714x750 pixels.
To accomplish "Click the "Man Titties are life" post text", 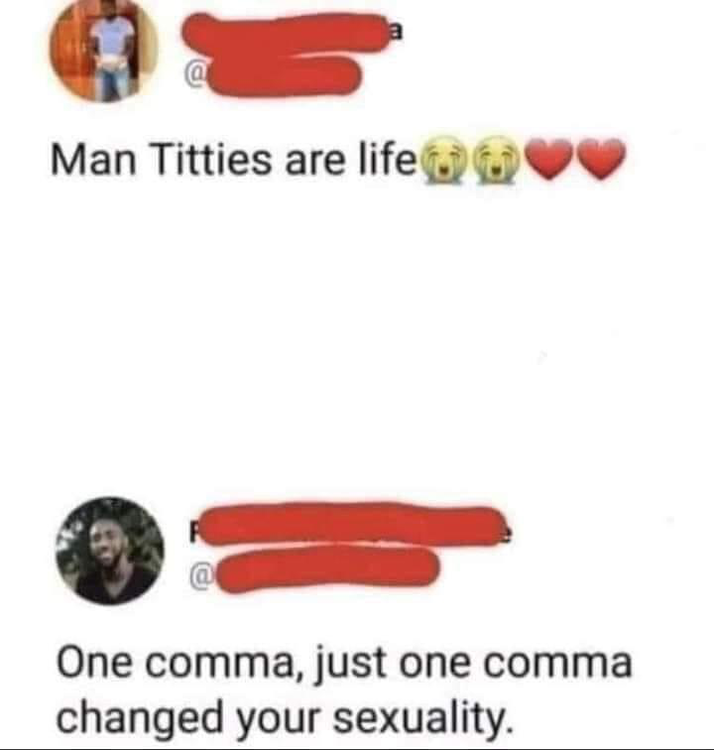I will [x=233, y=160].
